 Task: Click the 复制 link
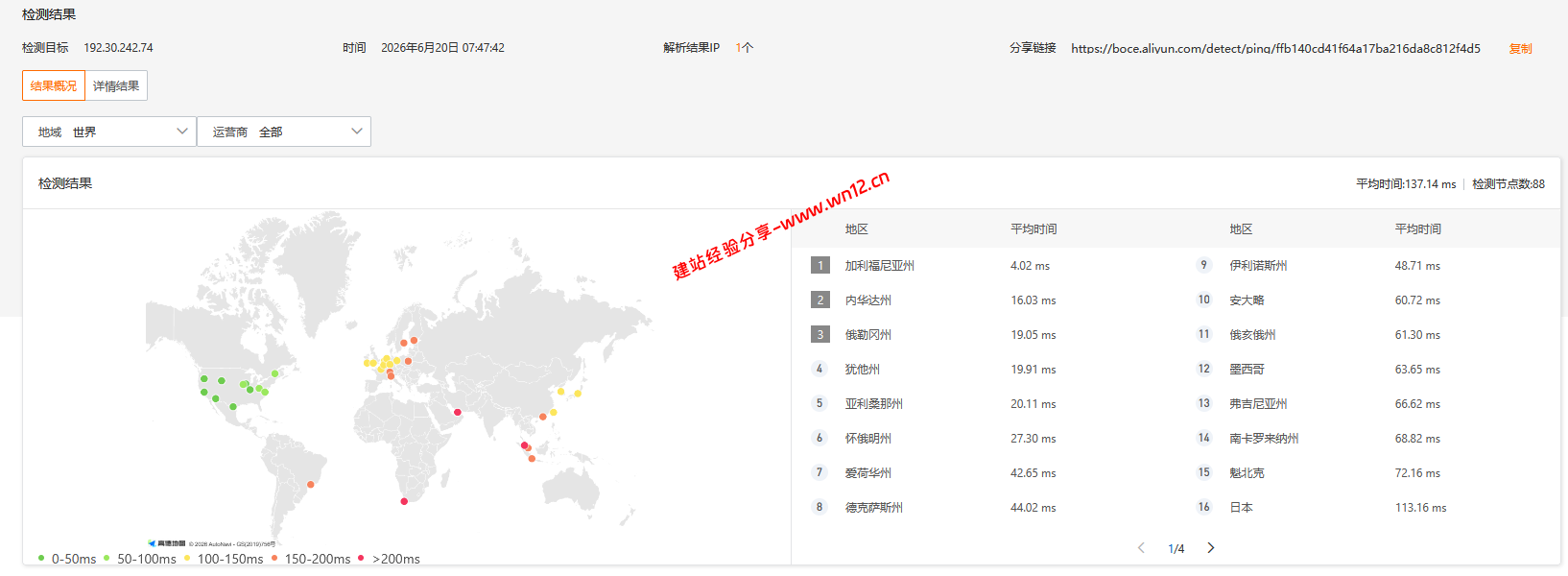coord(1520,48)
